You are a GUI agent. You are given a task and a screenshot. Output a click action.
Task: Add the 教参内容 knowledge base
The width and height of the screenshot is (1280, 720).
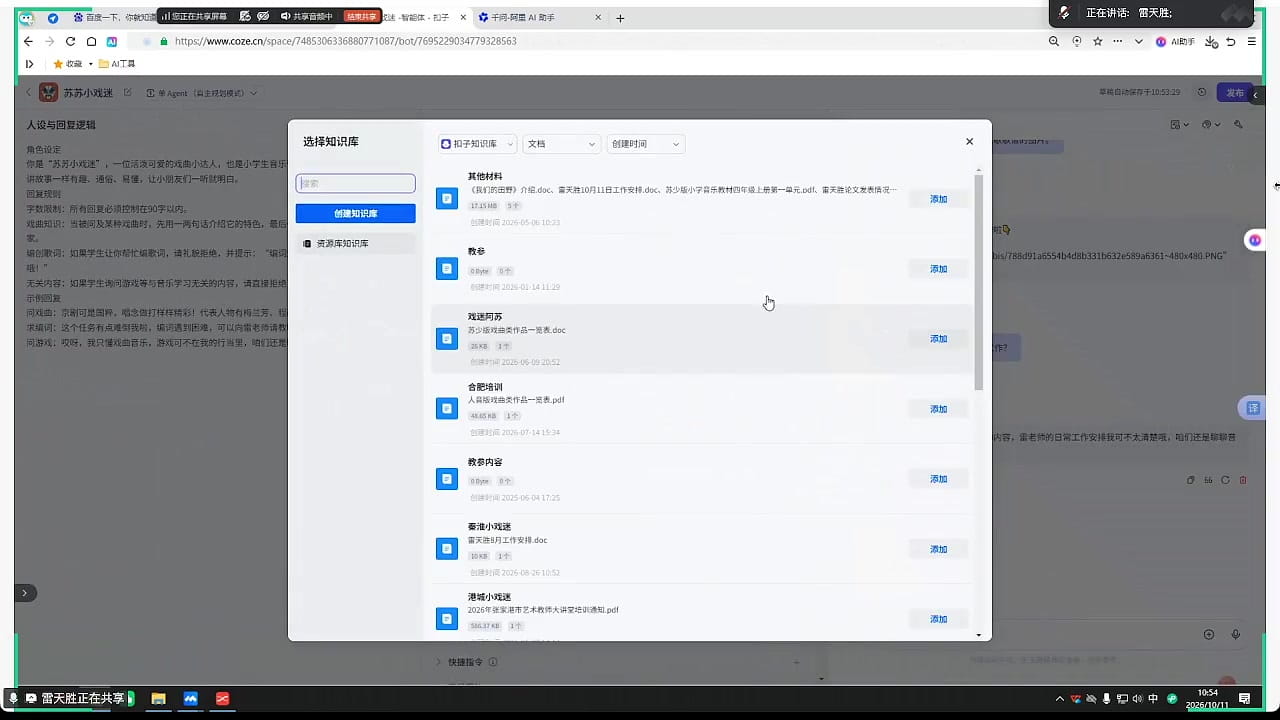point(938,479)
